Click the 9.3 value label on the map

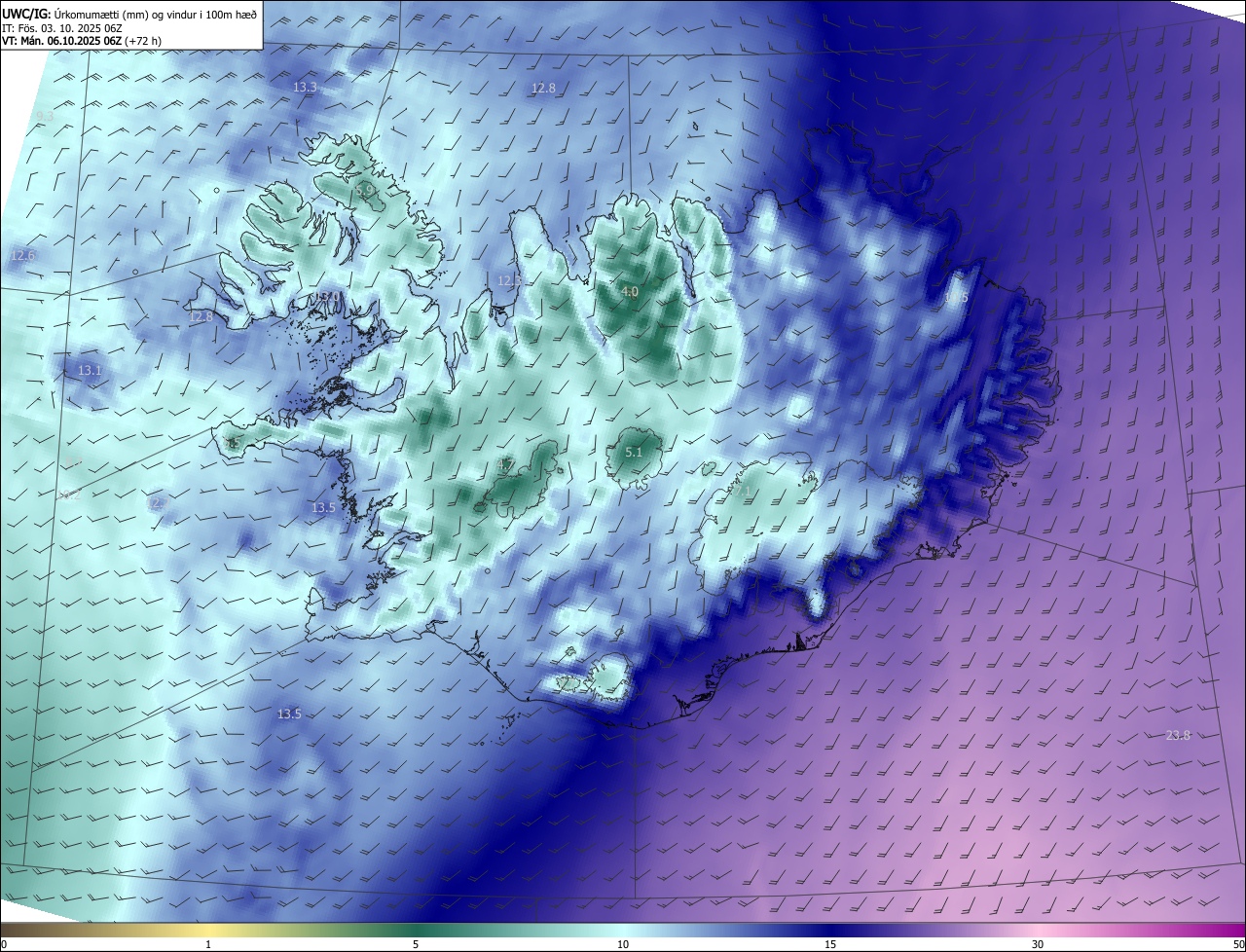pyautogui.click(x=44, y=116)
